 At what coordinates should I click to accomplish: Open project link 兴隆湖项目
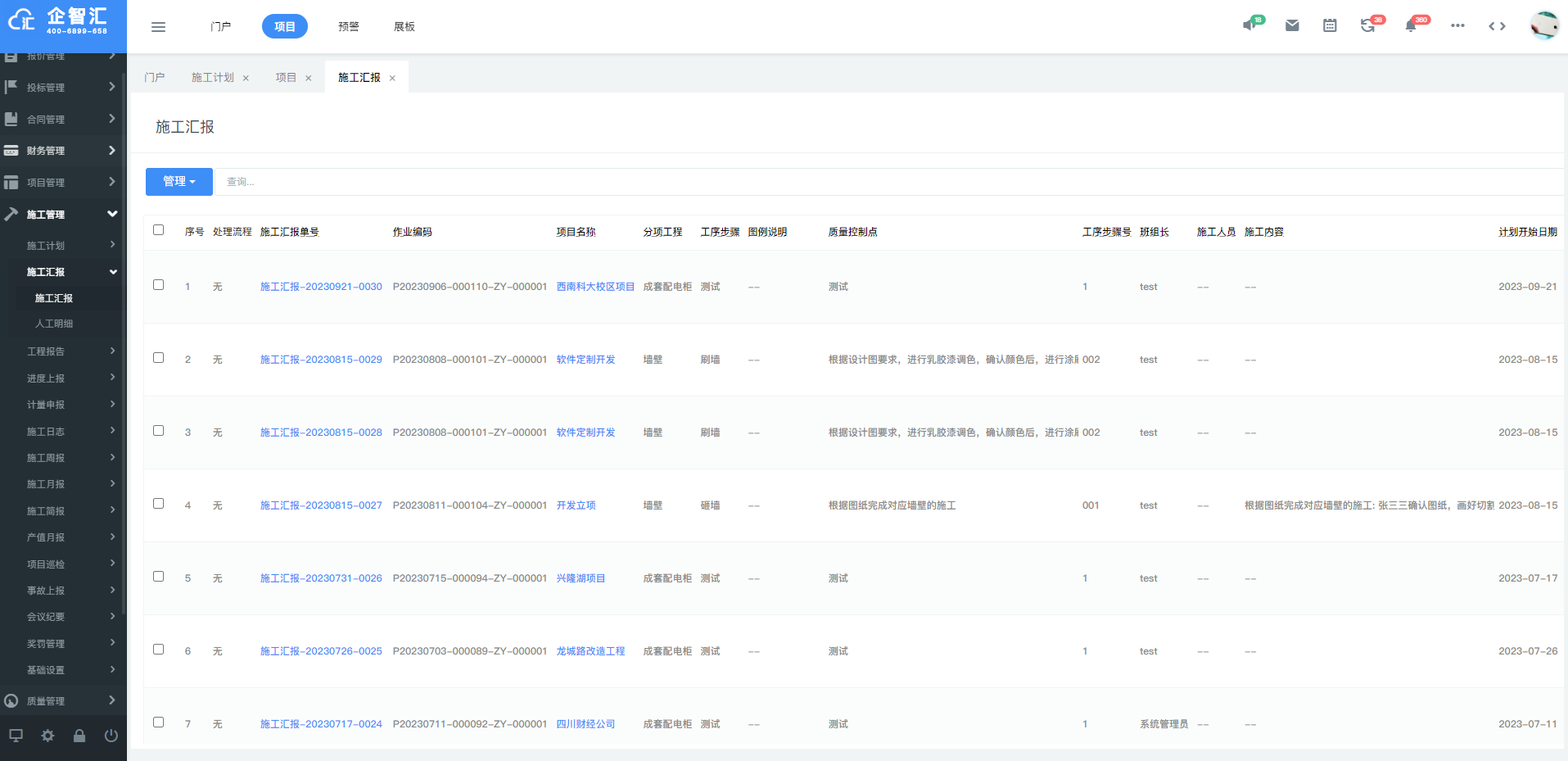tap(581, 578)
